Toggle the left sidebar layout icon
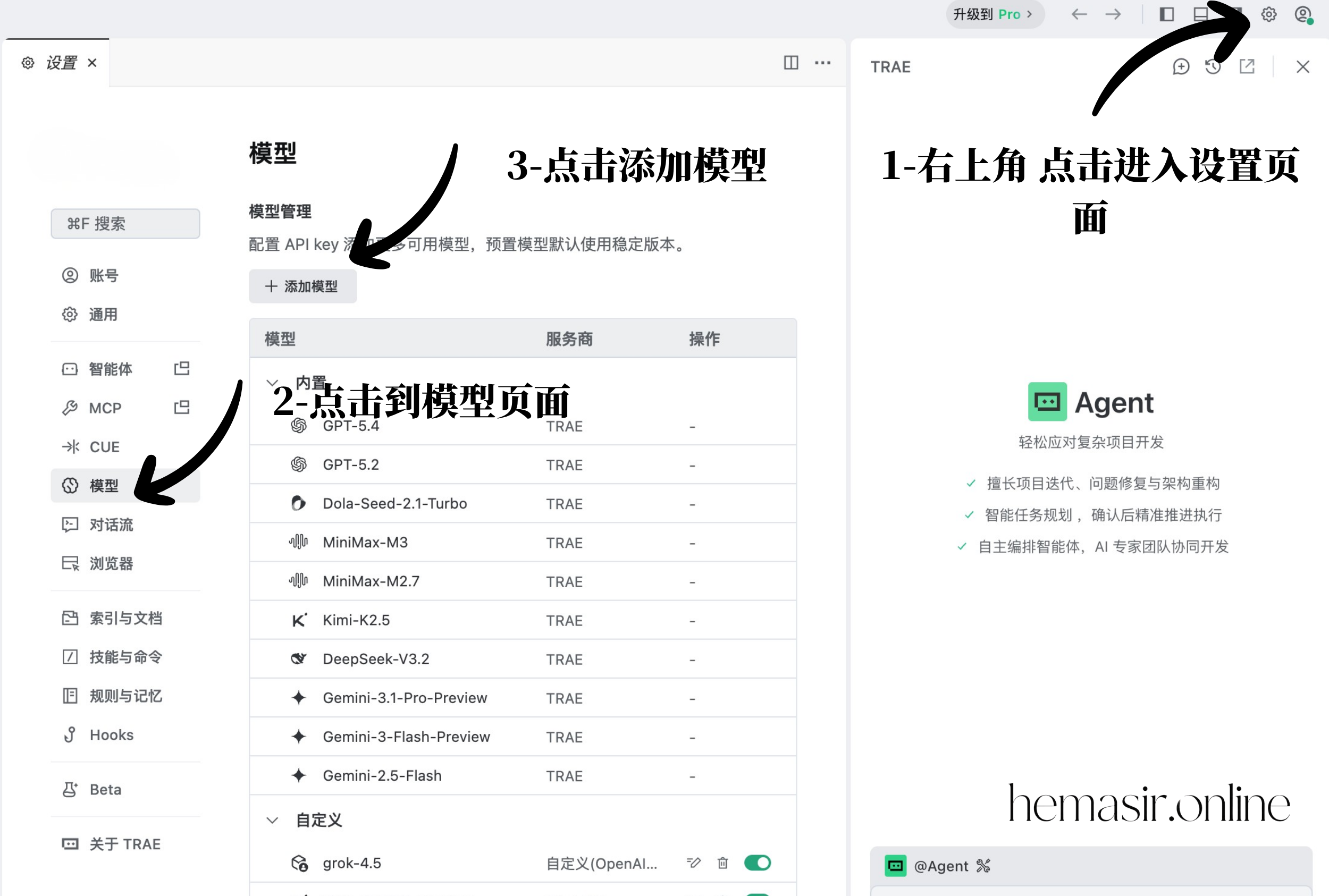The height and width of the screenshot is (896, 1329). click(x=1166, y=14)
